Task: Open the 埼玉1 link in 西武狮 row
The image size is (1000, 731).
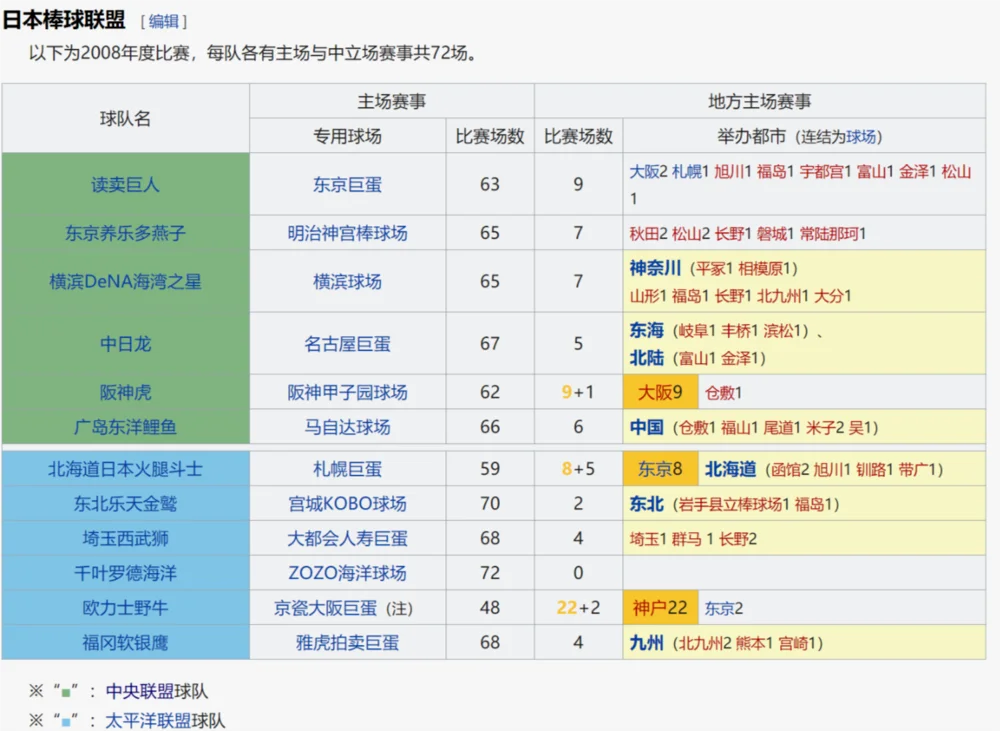Action: pyautogui.click(x=648, y=539)
